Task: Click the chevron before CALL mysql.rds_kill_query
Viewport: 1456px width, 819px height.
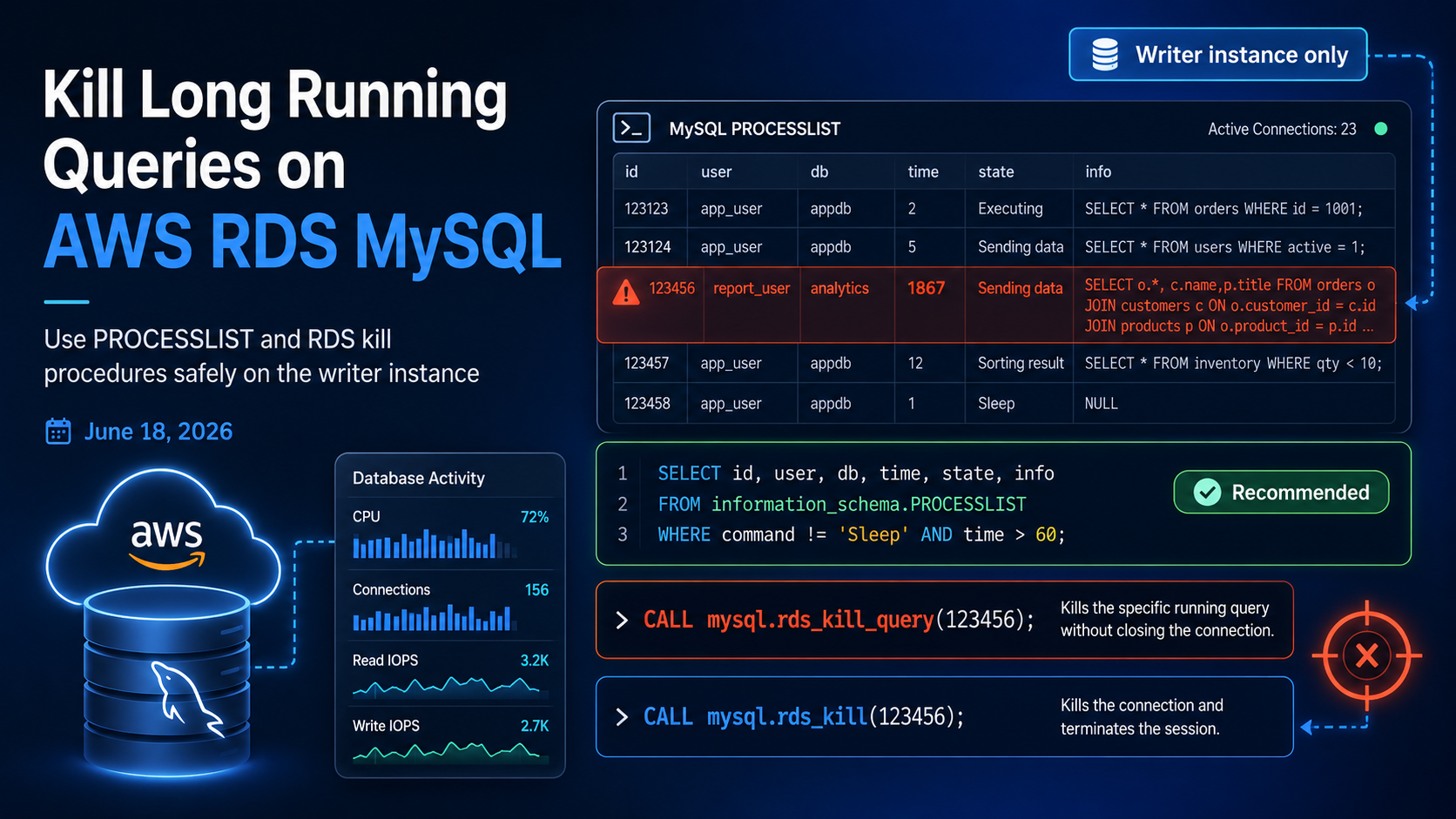Action: (x=622, y=620)
